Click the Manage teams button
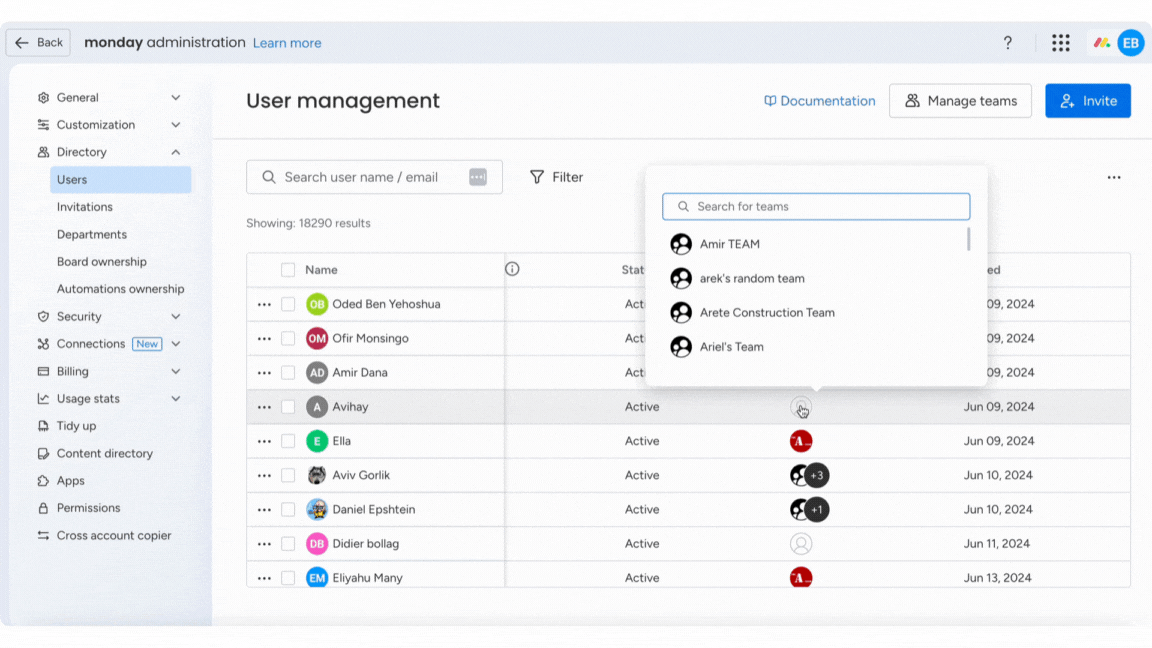This screenshot has height=648, width=1152. [960, 101]
